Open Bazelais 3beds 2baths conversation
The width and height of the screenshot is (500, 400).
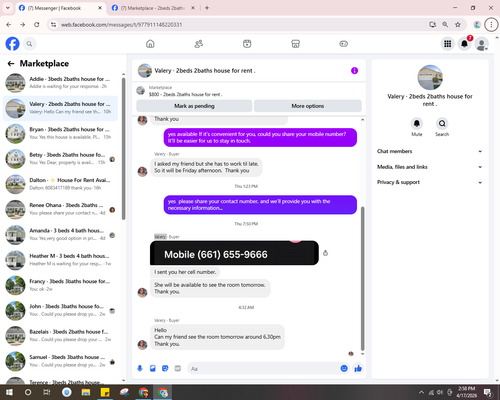coord(60,336)
